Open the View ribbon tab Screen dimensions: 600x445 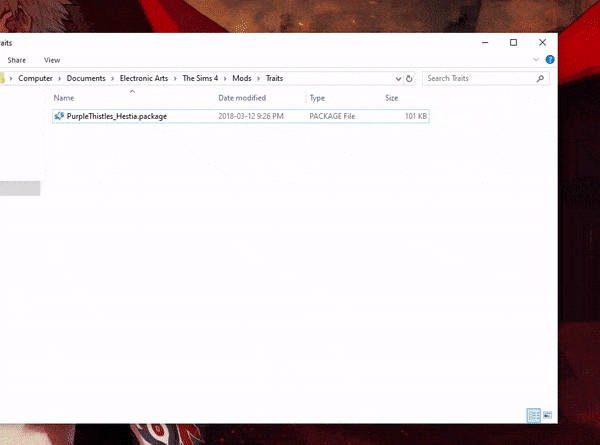coord(52,60)
